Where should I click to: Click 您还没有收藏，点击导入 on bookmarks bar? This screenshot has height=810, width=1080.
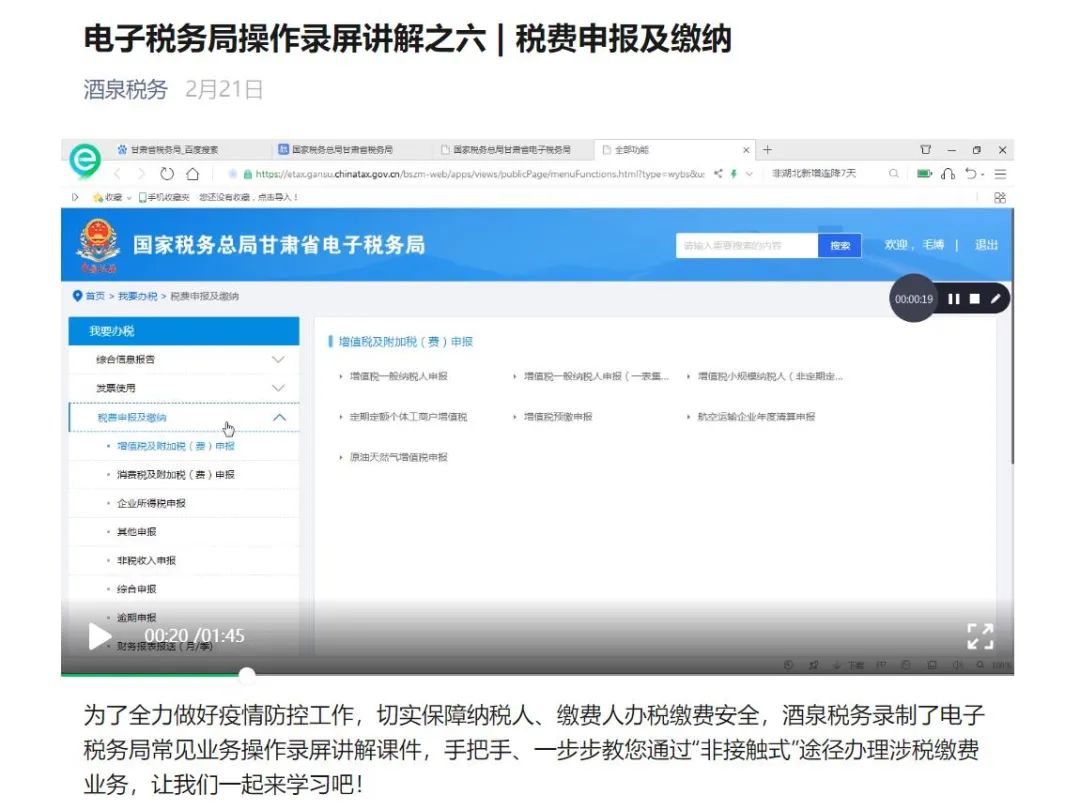pos(249,197)
